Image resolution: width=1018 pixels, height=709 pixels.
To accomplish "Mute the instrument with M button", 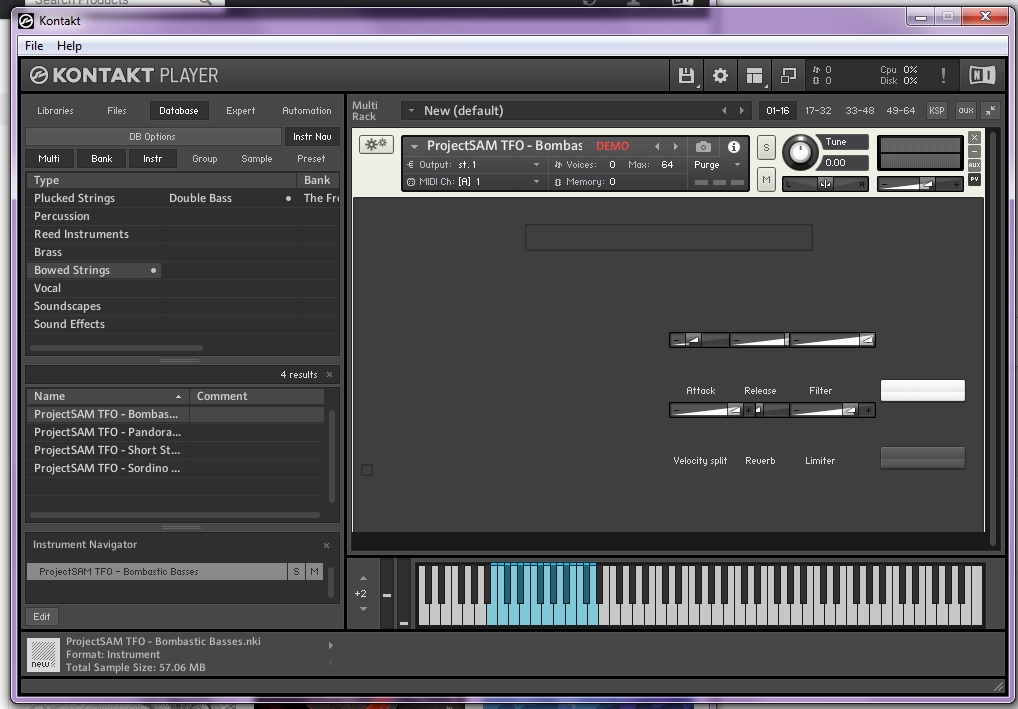I will click(766, 179).
